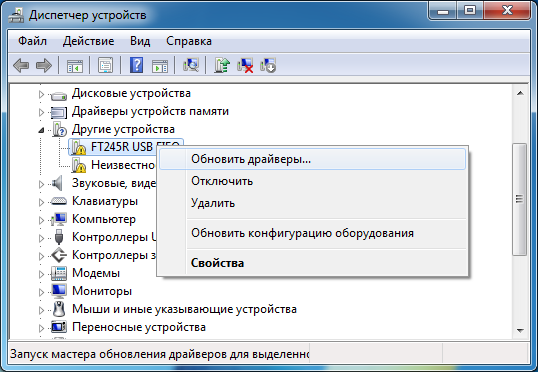Viewport: 538px width, 372px height.
Task: Maximize the Диспетчер устройств window
Action: (x=470, y=12)
